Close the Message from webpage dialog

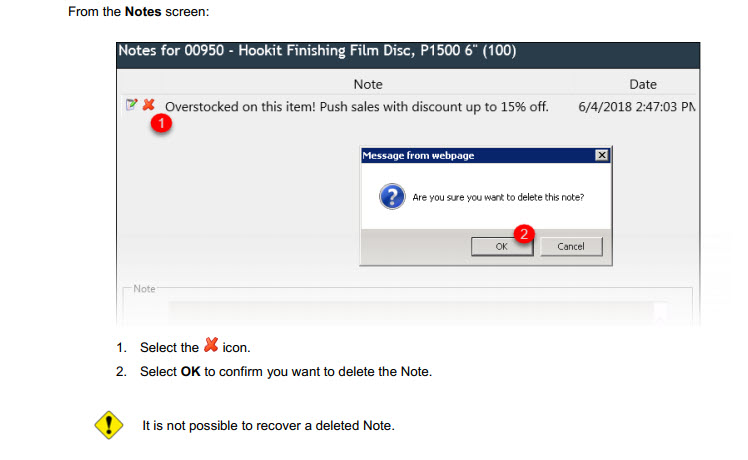point(600,156)
